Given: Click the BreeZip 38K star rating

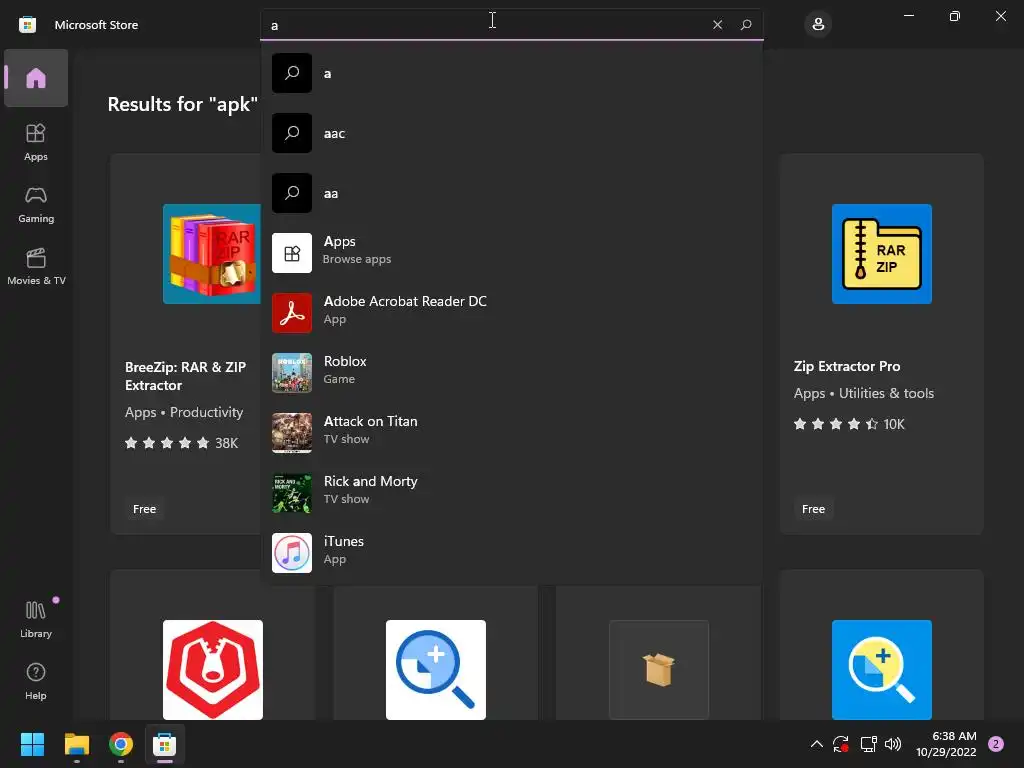Looking at the screenshot, I should pyautogui.click(x=182, y=443).
